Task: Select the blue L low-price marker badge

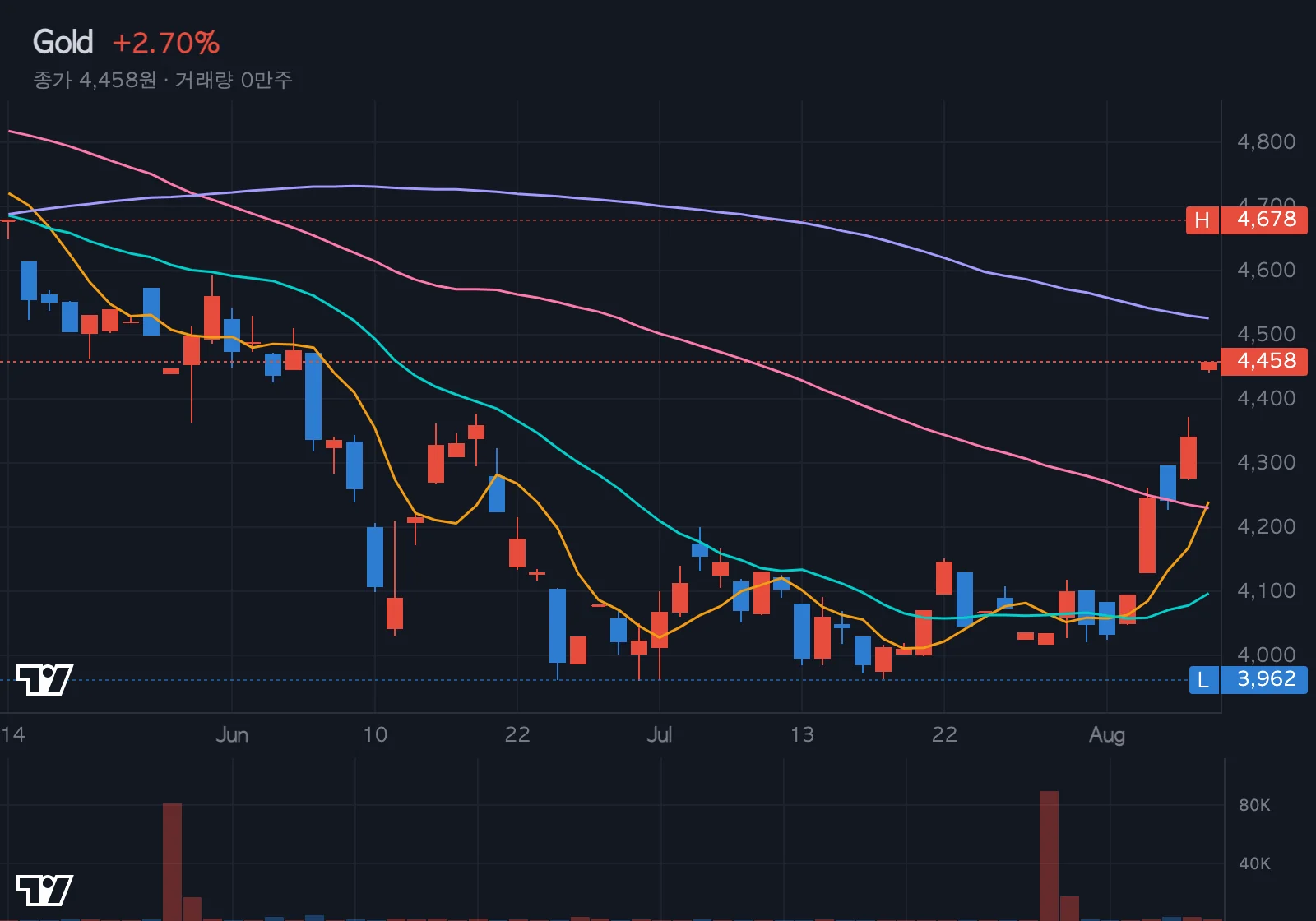Action: (1204, 680)
